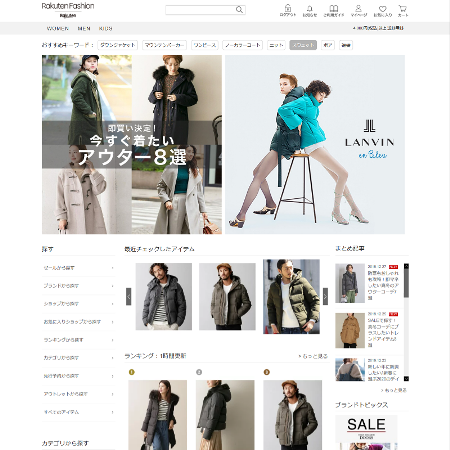Open the olive puffer jacket recent item

pos(291,296)
